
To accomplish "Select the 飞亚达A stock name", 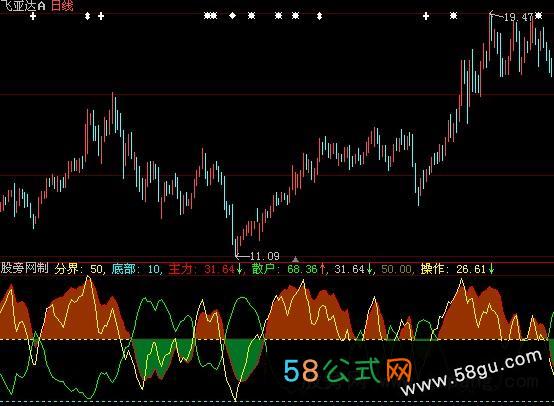I will pyautogui.click(x=23, y=6).
